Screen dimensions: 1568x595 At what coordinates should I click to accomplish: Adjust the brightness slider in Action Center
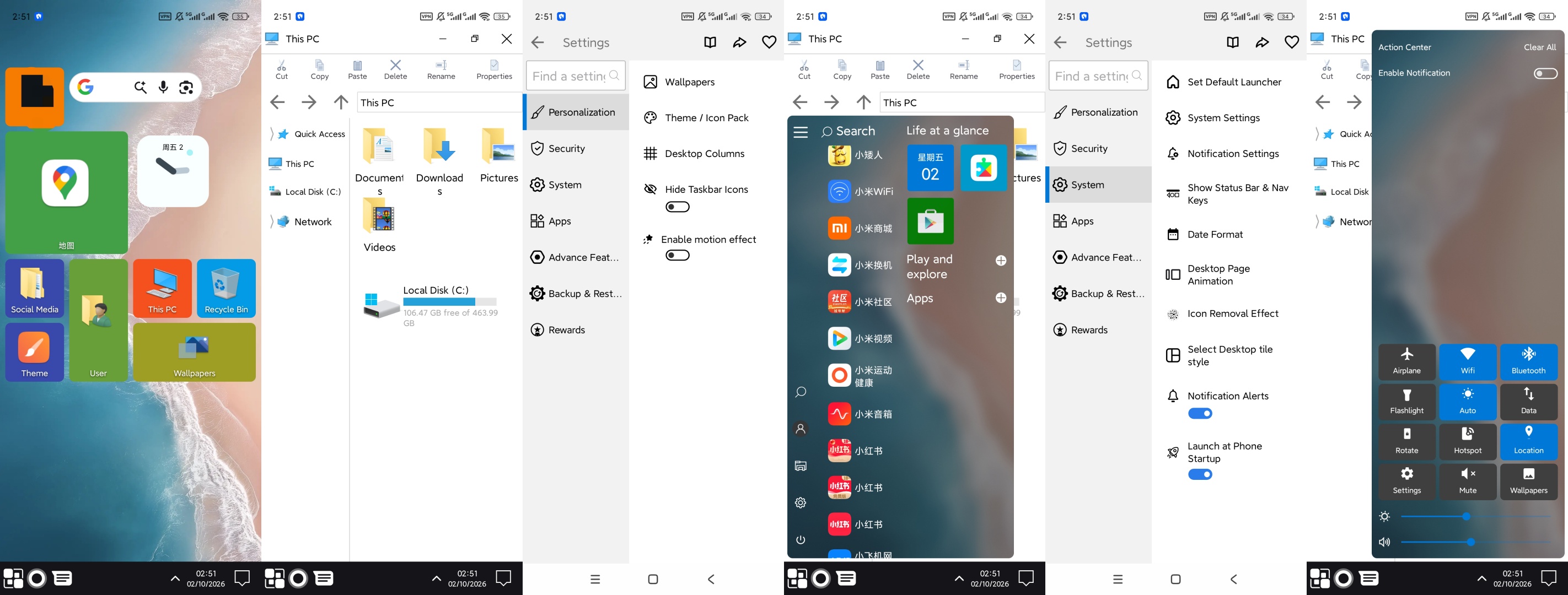[x=1475, y=517]
